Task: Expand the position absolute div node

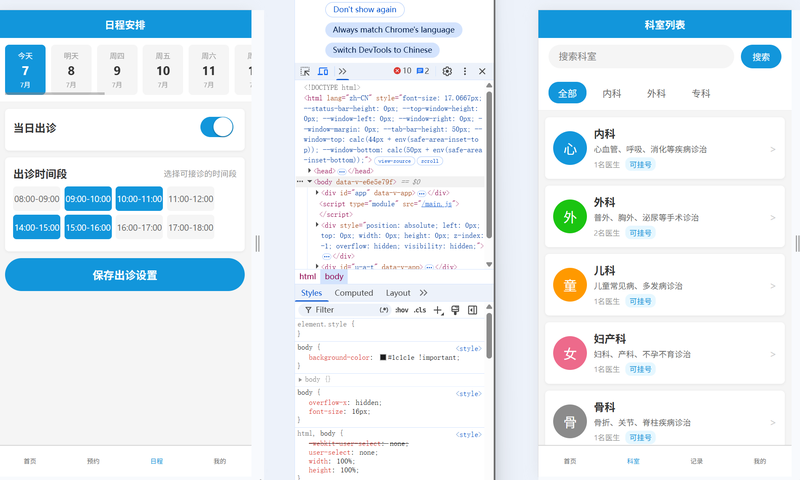Action: 317,224
